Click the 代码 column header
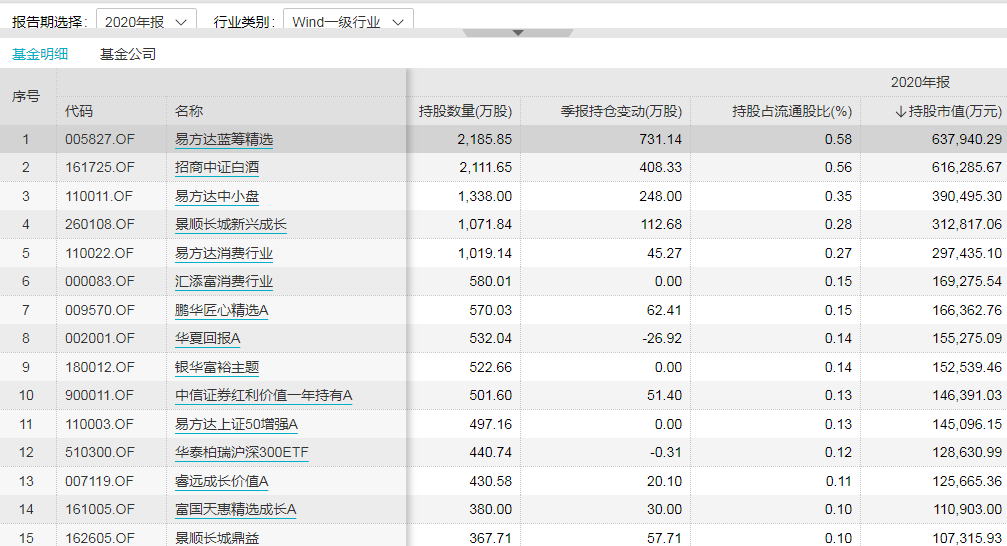 pyautogui.click(x=79, y=111)
